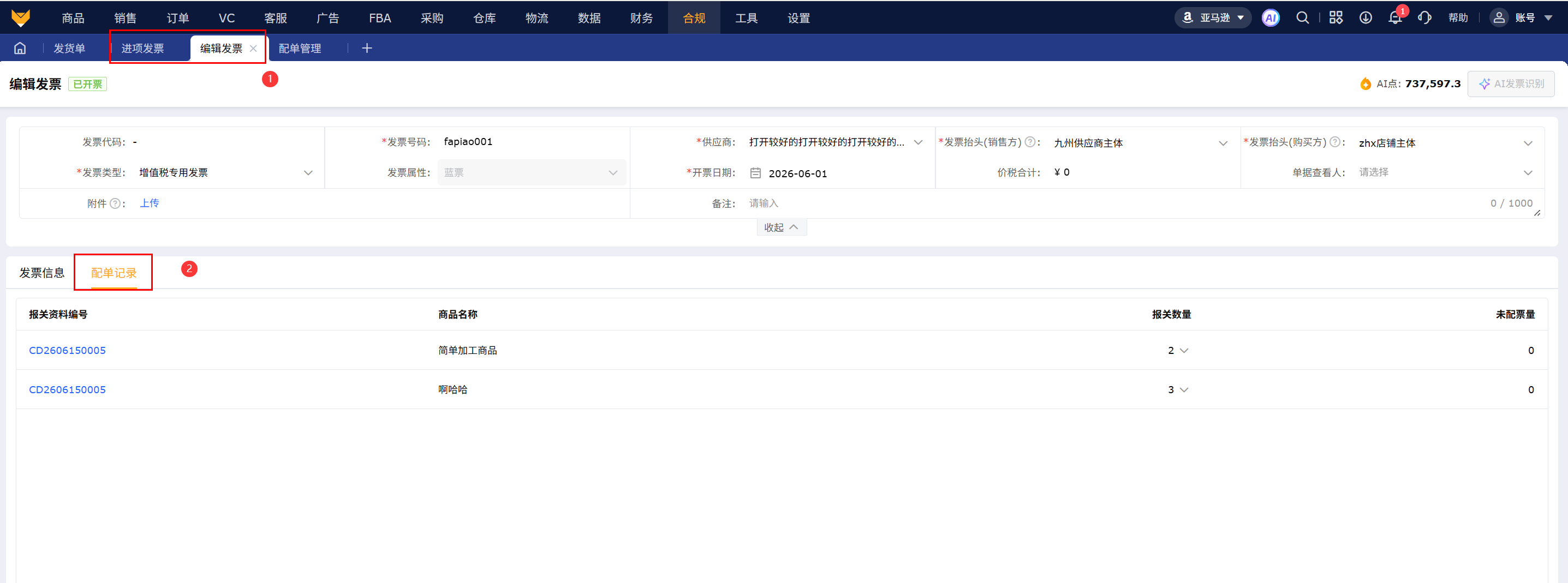Open the 物流 menu
Screen dimensions: 1568x583
[537, 17]
